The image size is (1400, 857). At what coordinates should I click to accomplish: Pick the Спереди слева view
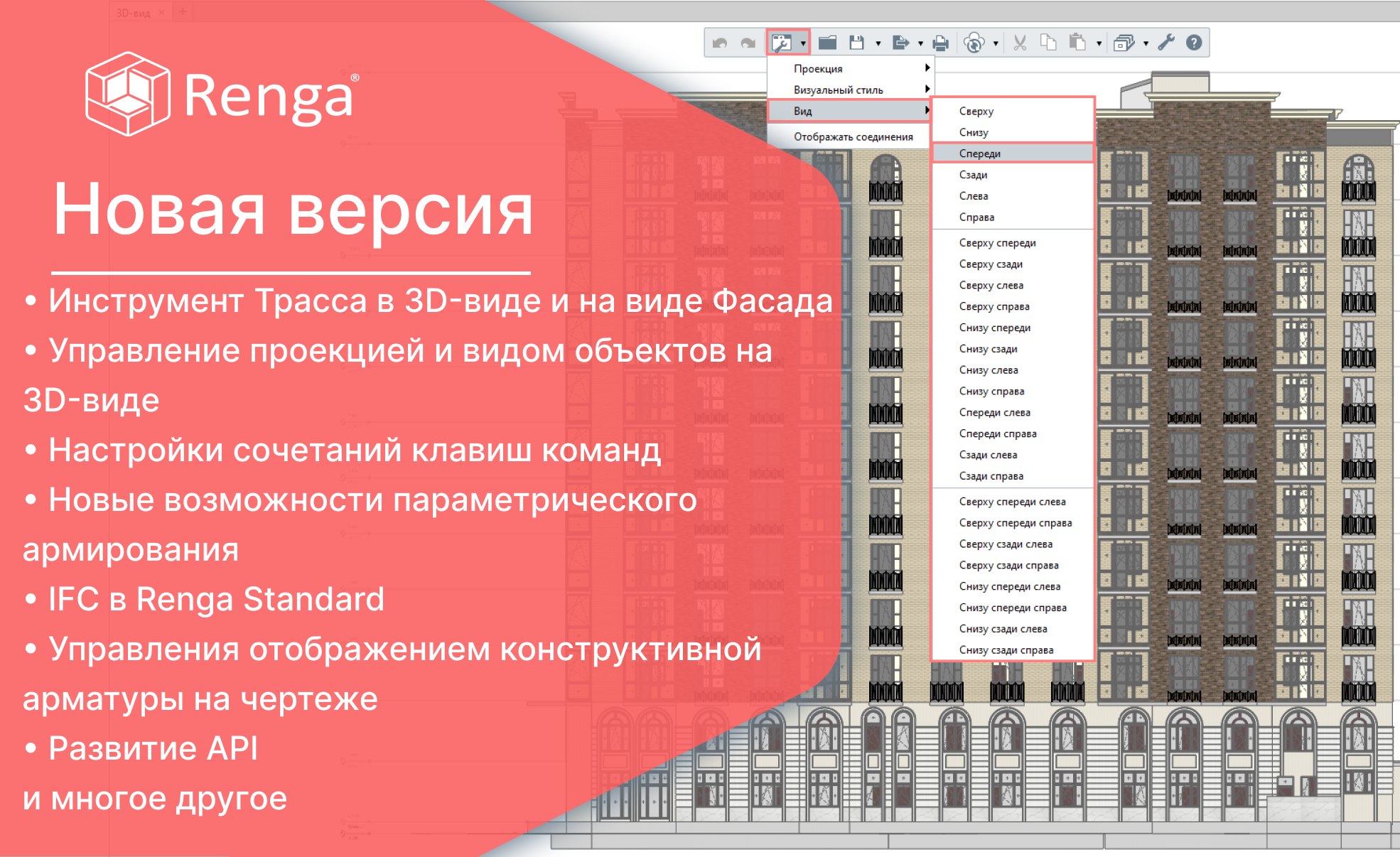click(x=1012, y=413)
